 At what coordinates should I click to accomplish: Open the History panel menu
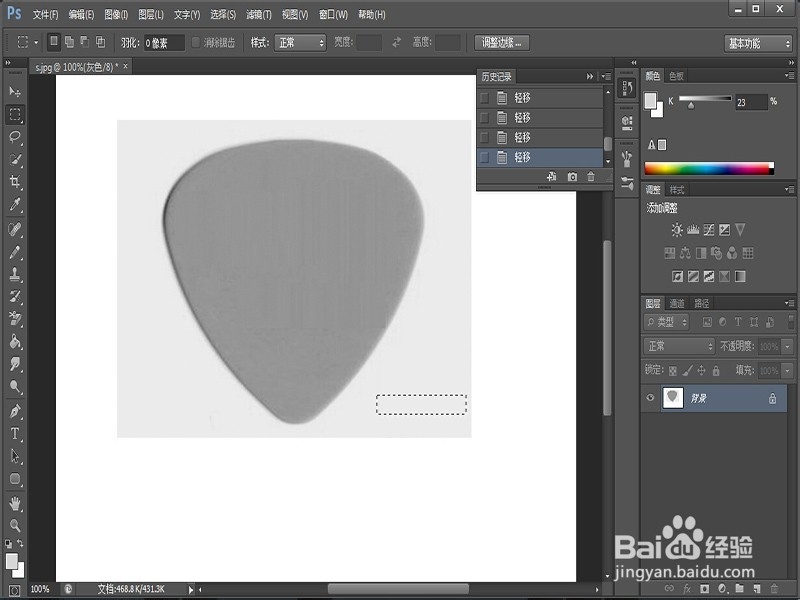(x=606, y=77)
